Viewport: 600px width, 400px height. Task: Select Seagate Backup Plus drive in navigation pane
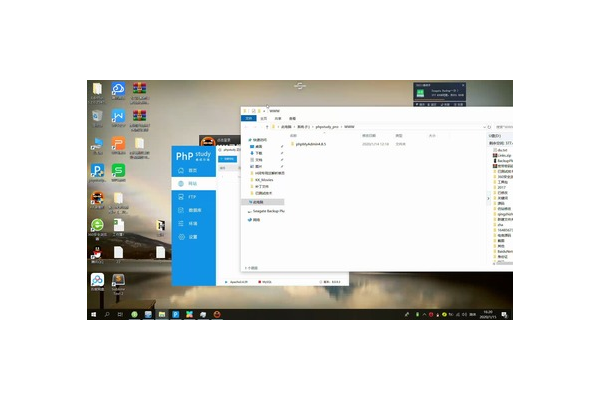coord(266,211)
